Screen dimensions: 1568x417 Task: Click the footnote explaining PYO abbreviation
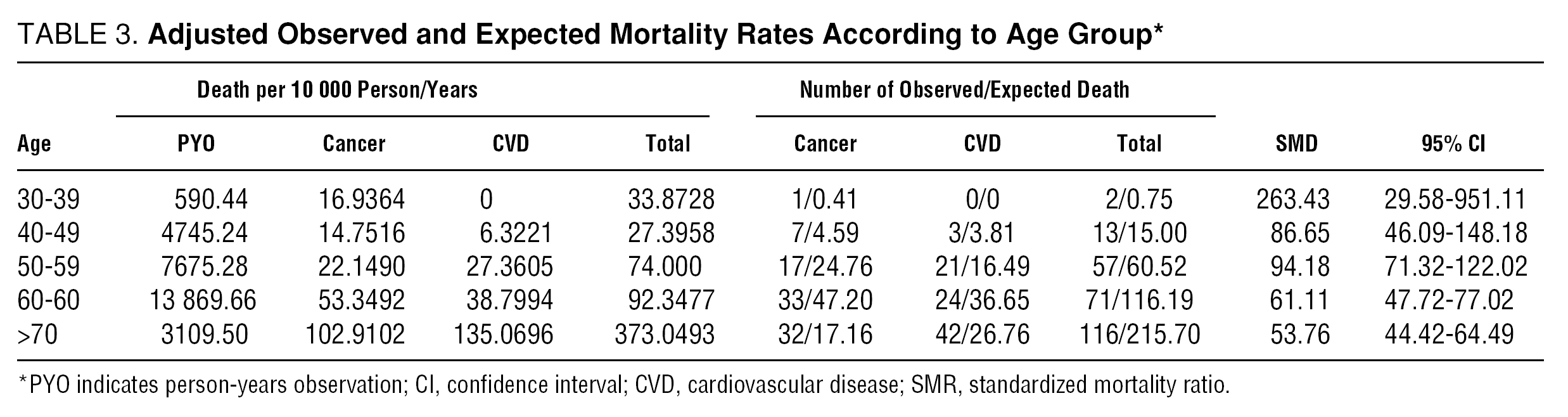[x=624, y=385]
